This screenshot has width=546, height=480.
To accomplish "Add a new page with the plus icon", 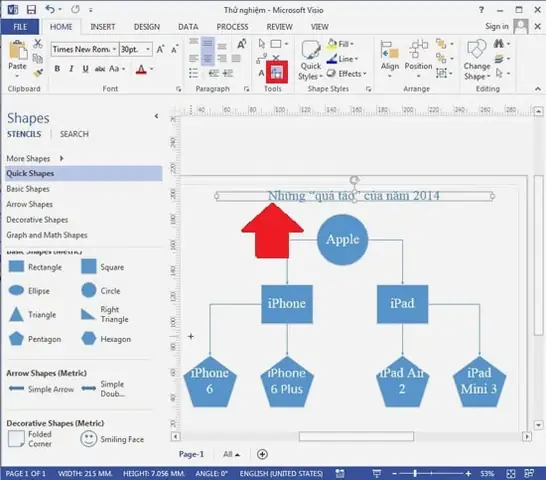I will point(262,454).
